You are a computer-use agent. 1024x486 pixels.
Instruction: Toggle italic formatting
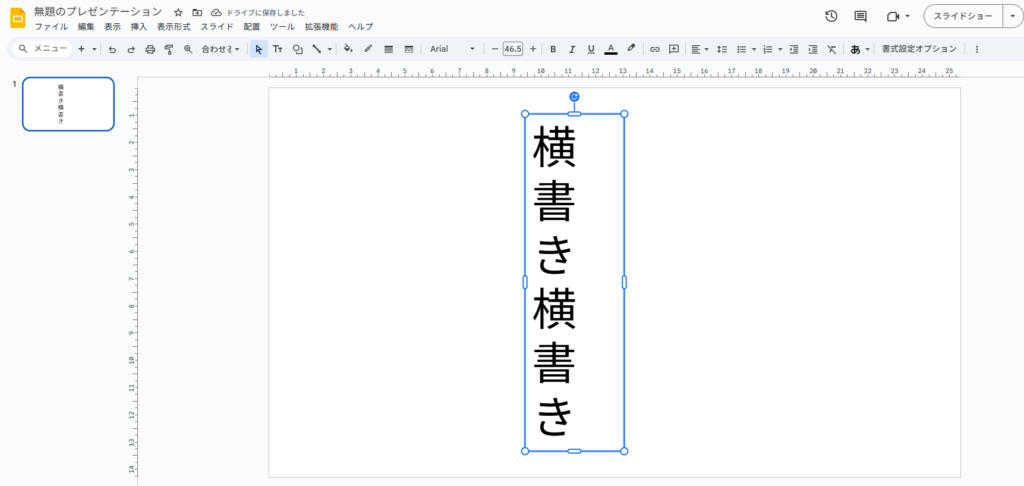click(x=572, y=48)
